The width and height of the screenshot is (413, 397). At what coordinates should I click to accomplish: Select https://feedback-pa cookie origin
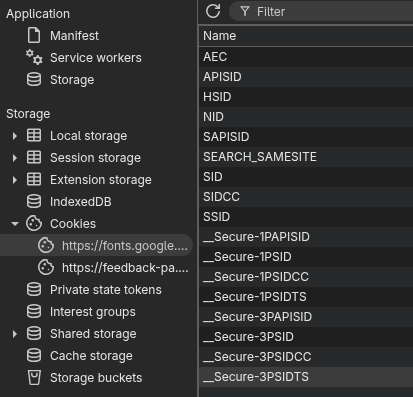coord(125,268)
